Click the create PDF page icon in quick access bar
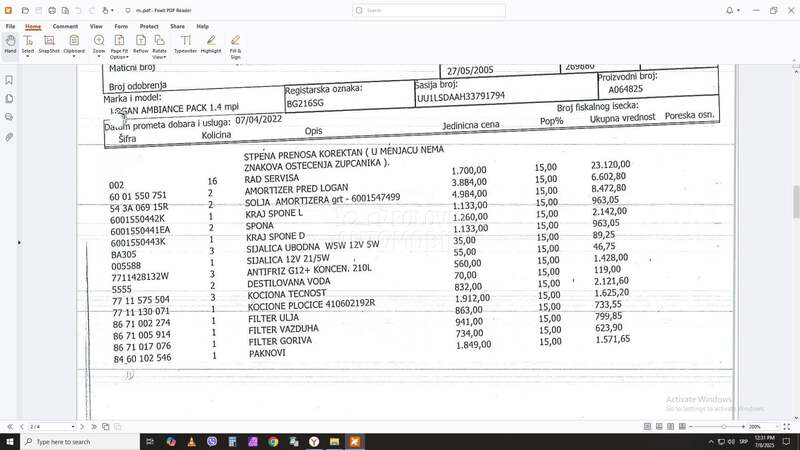800x450 pixels. (x=65, y=10)
